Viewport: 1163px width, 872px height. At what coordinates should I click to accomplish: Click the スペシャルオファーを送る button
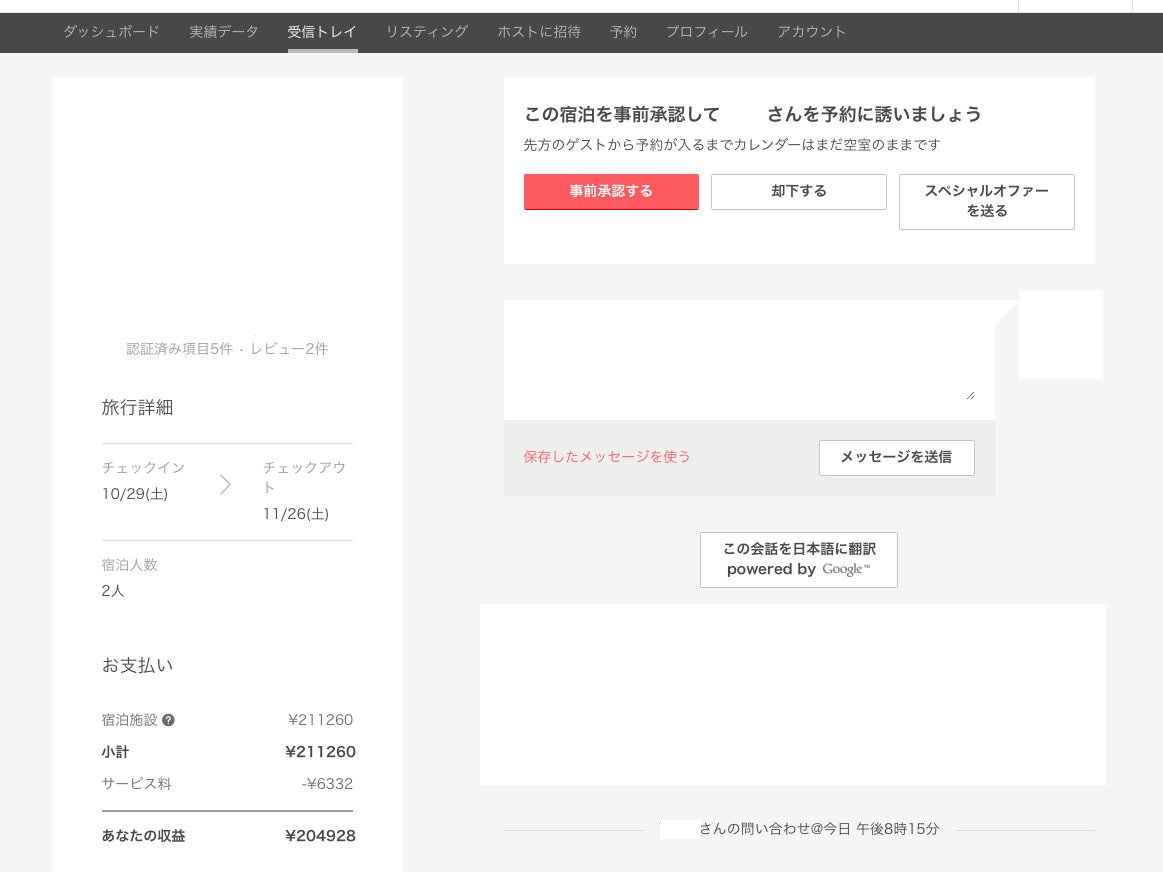986,201
